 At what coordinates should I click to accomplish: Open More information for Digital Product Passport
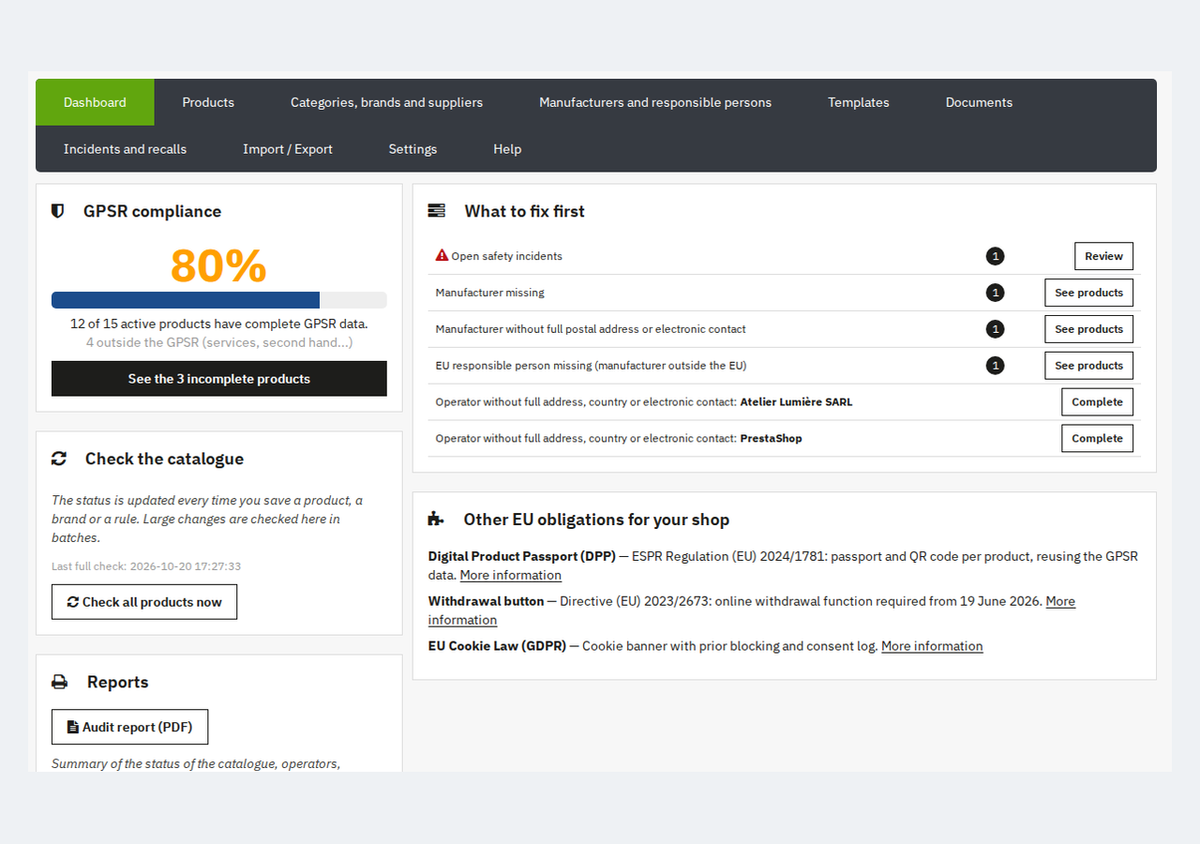510,575
